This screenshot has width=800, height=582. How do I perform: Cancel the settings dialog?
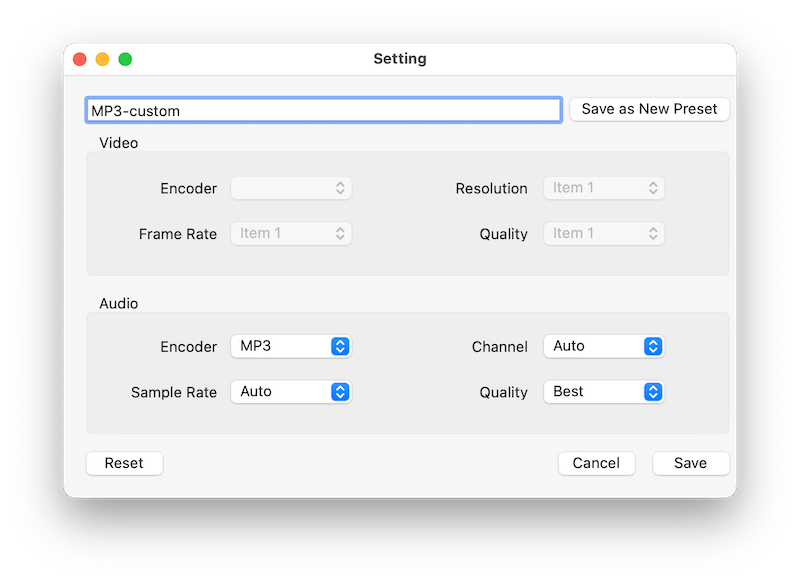click(x=596, y=463)
